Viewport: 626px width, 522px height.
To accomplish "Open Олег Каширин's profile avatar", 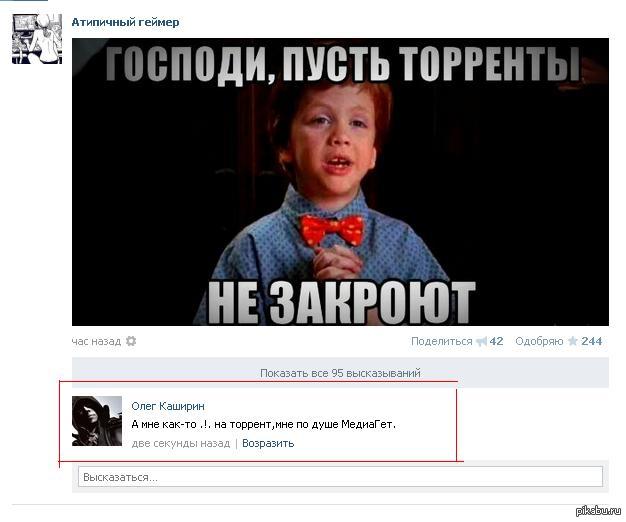I will click(x=97, y=421).
